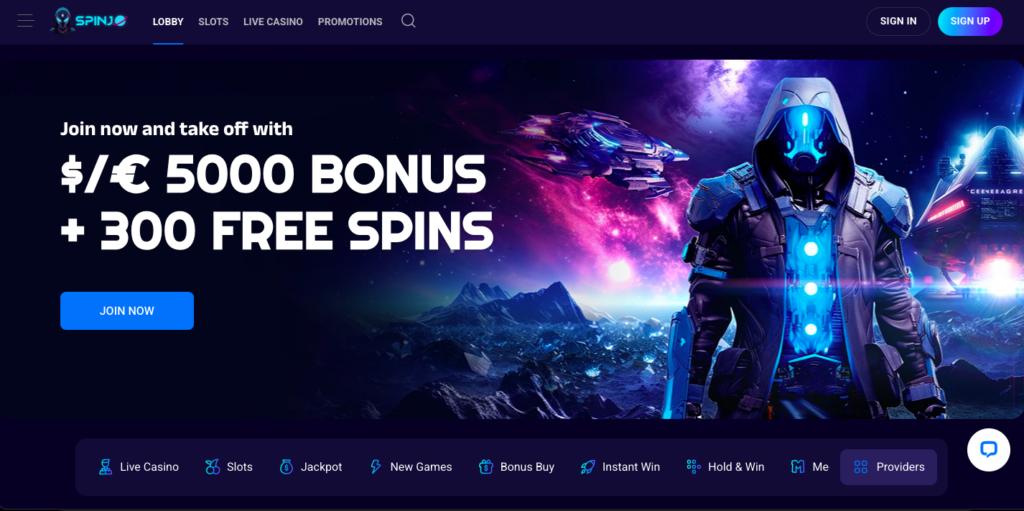This screenshot has width=1024, height=511.
Task: Click the Bonus Buy gift icon
Action: coord(485,467)
